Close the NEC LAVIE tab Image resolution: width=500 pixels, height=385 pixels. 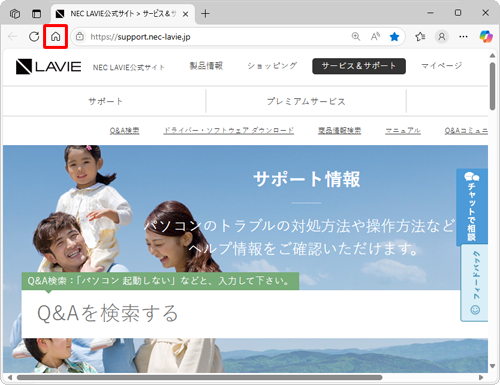pyautogui.click(x=186, y=14)
